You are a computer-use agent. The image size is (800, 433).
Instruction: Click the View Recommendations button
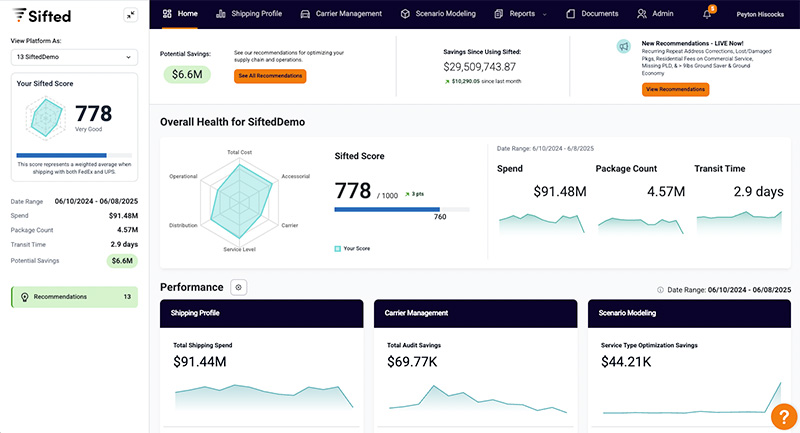click(675, 89)
